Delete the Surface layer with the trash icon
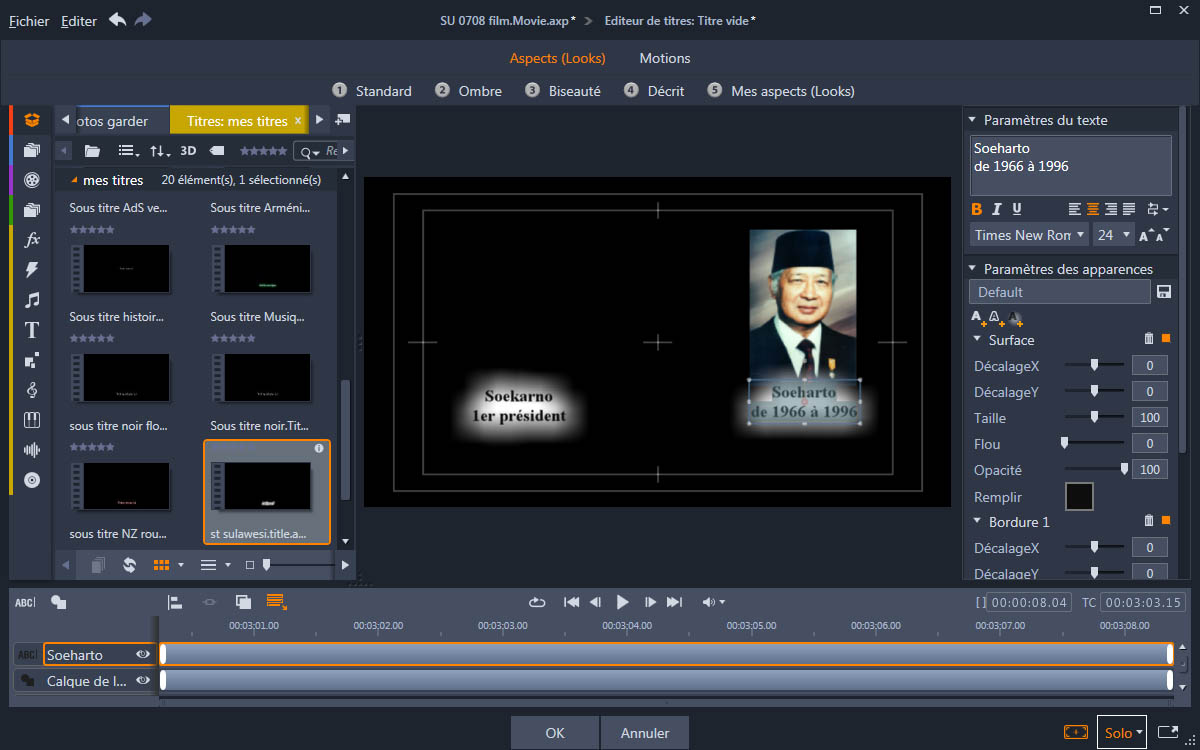The image size is (1200, 750). (1149, 339)
